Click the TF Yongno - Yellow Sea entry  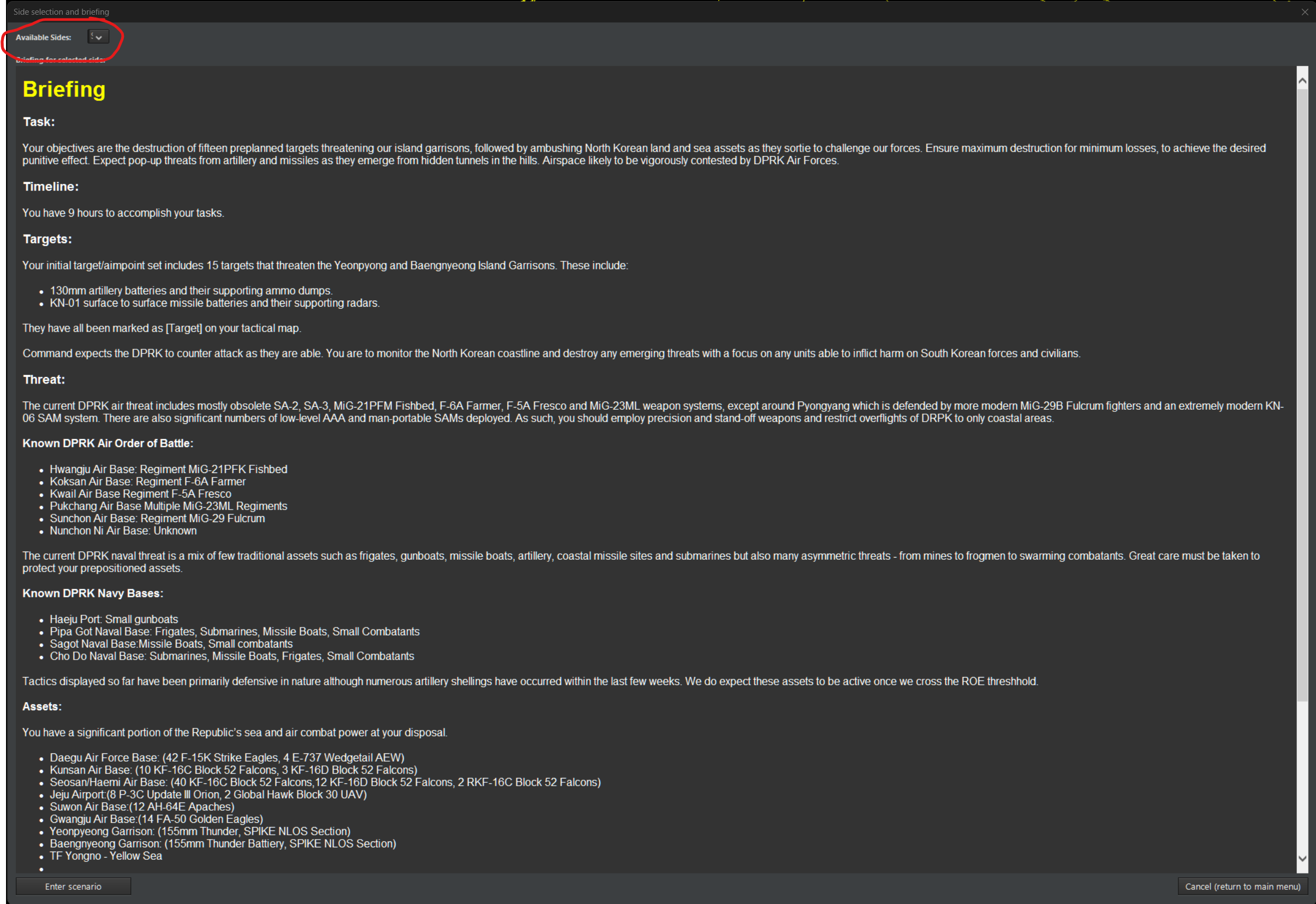106,856
